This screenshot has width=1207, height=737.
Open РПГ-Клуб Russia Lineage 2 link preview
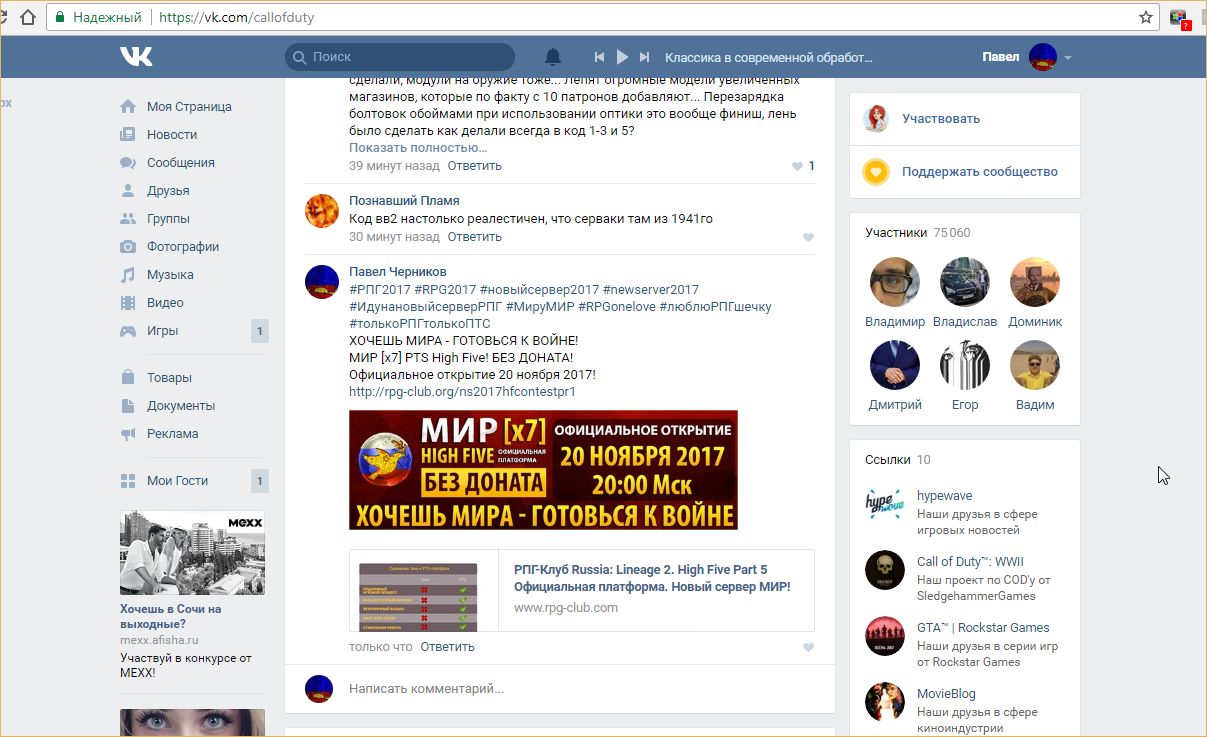(652, 578)
